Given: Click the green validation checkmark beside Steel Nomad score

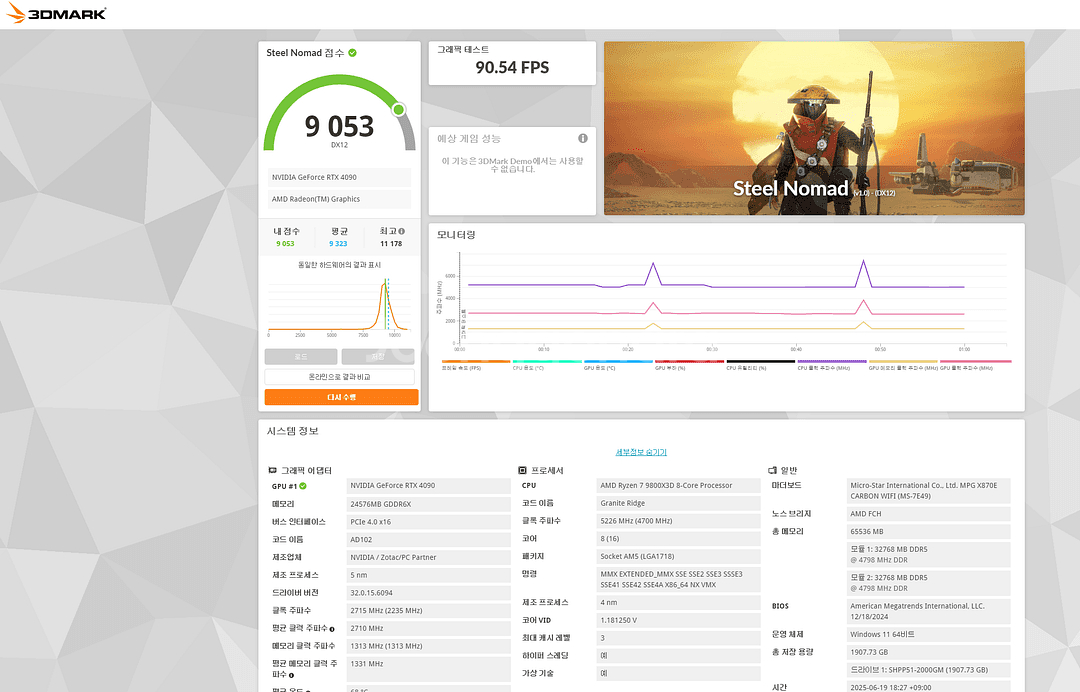Looking at the screenshot, I should pyautogui.click(x=353, y=53).
